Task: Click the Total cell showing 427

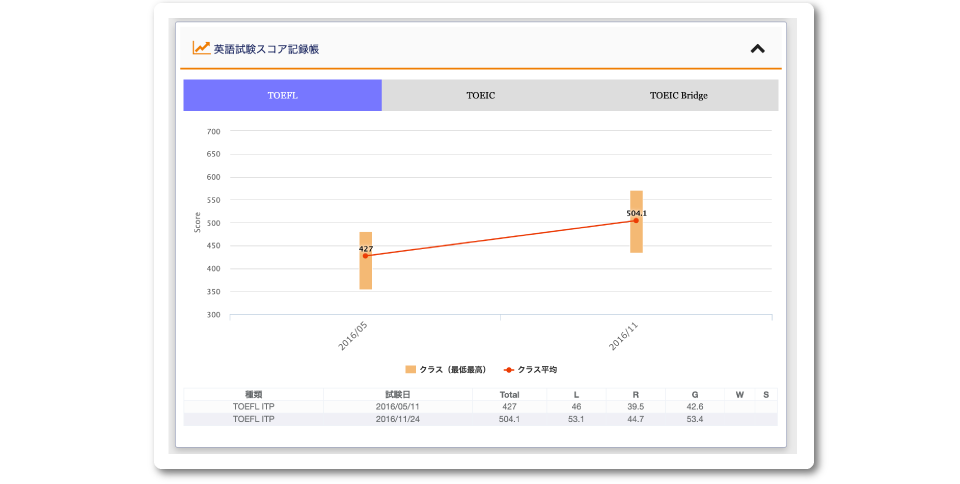Action: point(509,406)
